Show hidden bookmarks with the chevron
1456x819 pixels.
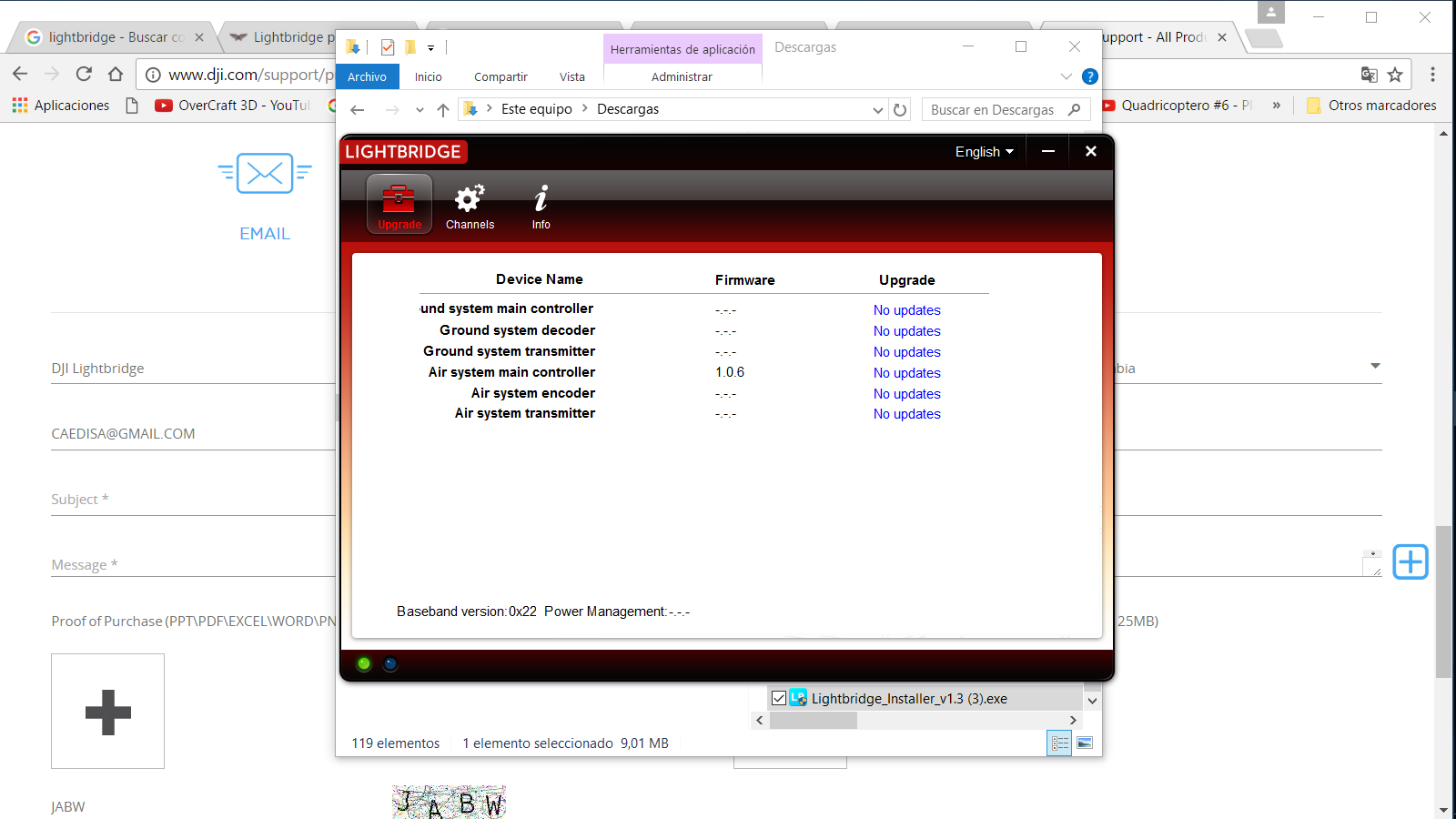tap(1277, 106)
